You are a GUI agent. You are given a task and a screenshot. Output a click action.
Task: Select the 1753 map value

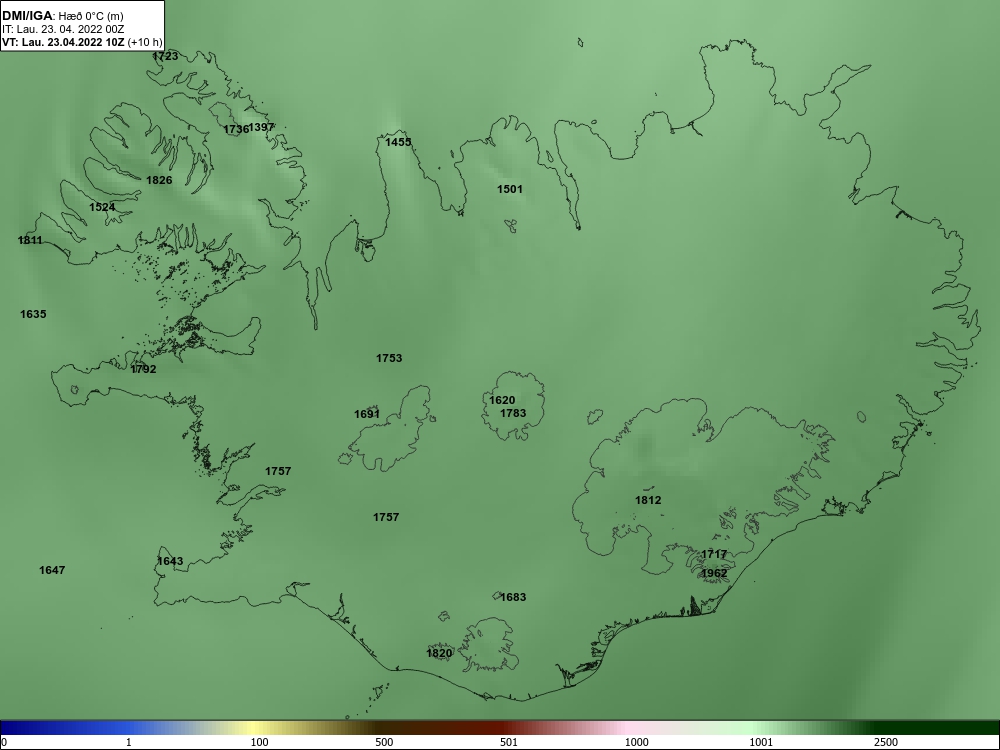(x=389, y=358)
